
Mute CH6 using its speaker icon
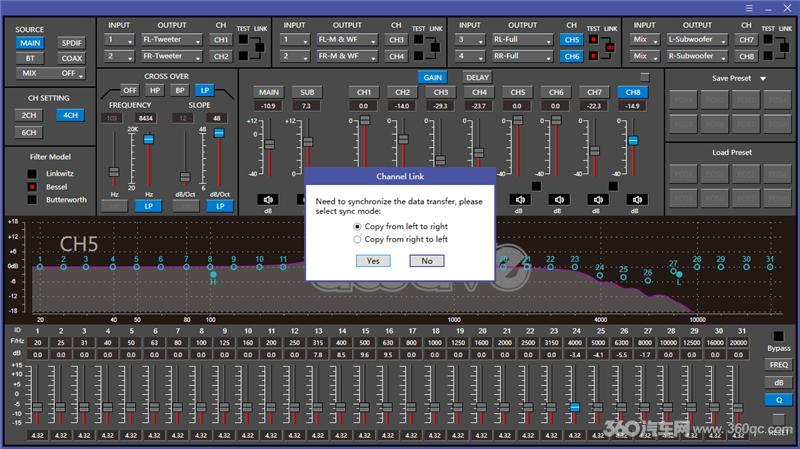coord(559,199)
